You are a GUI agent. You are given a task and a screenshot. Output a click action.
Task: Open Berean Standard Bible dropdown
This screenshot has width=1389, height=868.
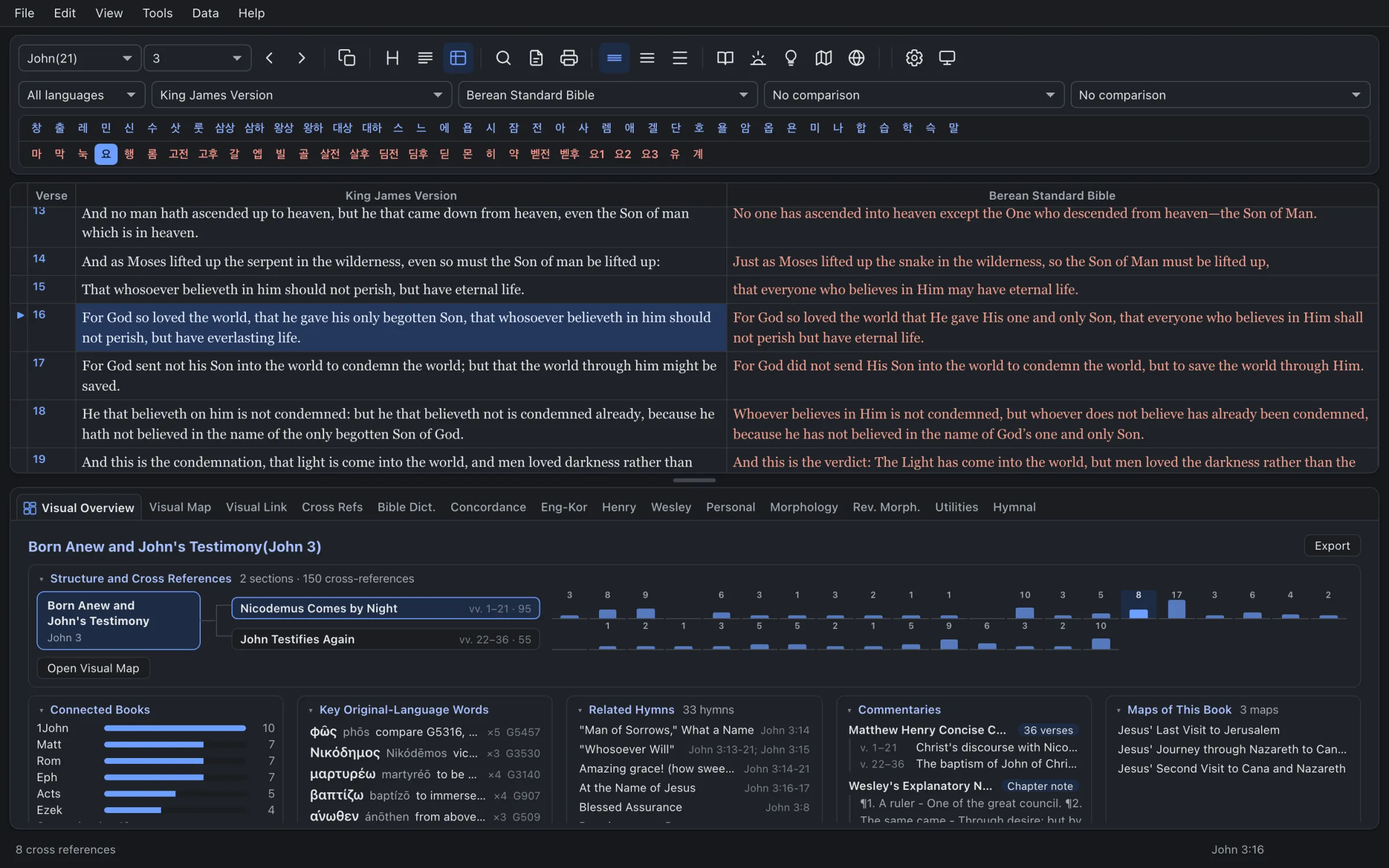tap(608, 95)
